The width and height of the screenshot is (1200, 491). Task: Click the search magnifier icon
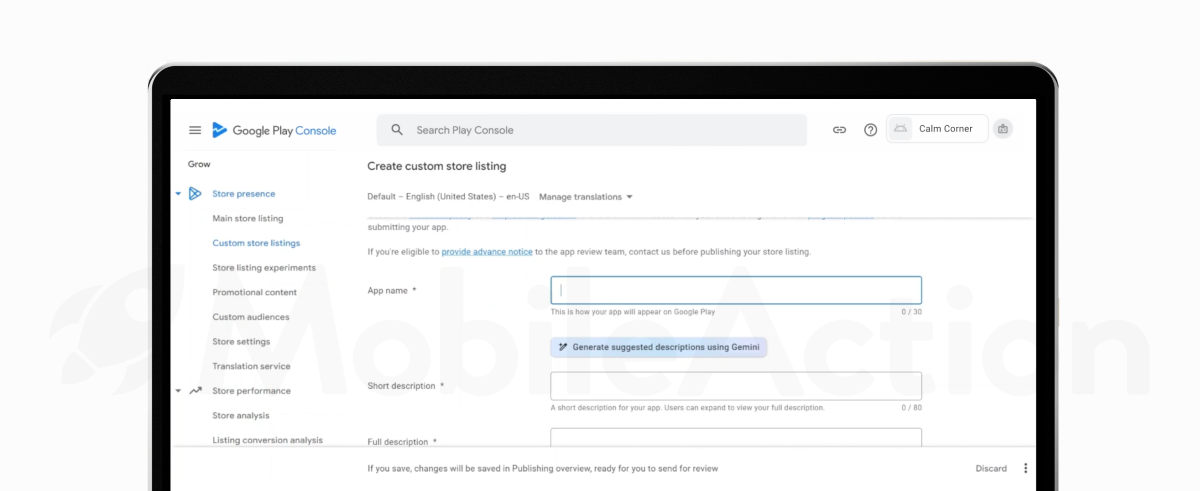point(397,130)
